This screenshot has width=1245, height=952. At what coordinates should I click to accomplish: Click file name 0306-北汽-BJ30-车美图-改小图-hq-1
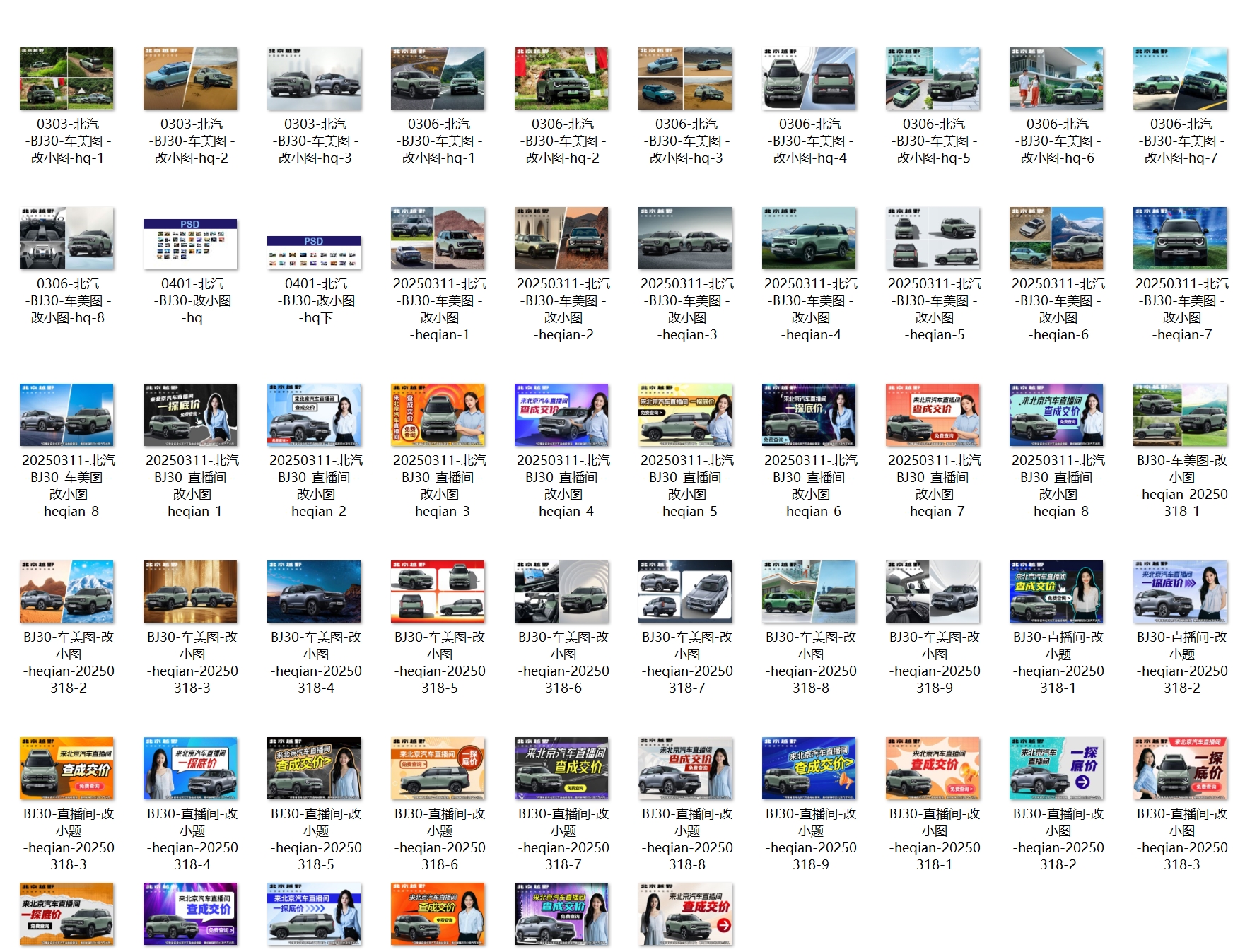click(x=439, y=141)
